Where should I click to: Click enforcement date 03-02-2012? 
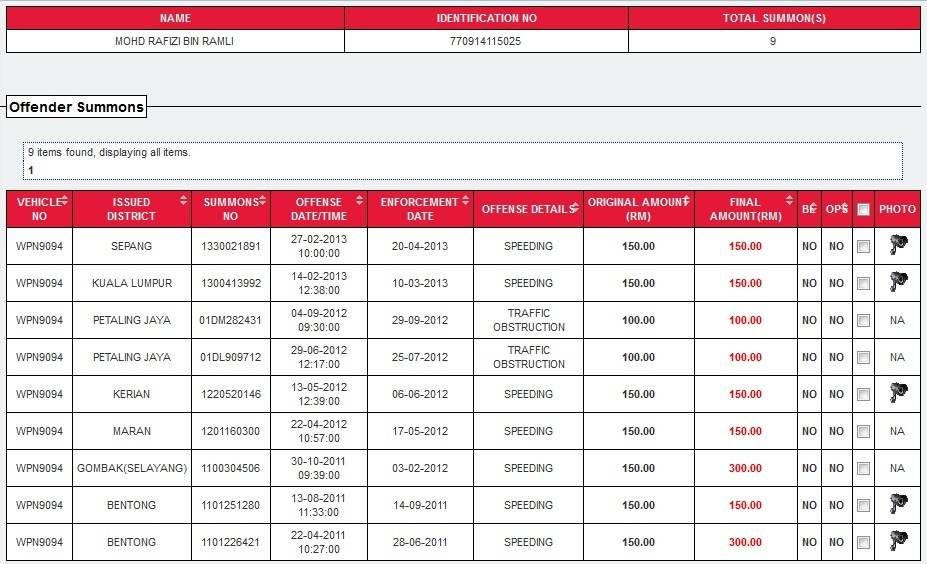pos(420,468)
